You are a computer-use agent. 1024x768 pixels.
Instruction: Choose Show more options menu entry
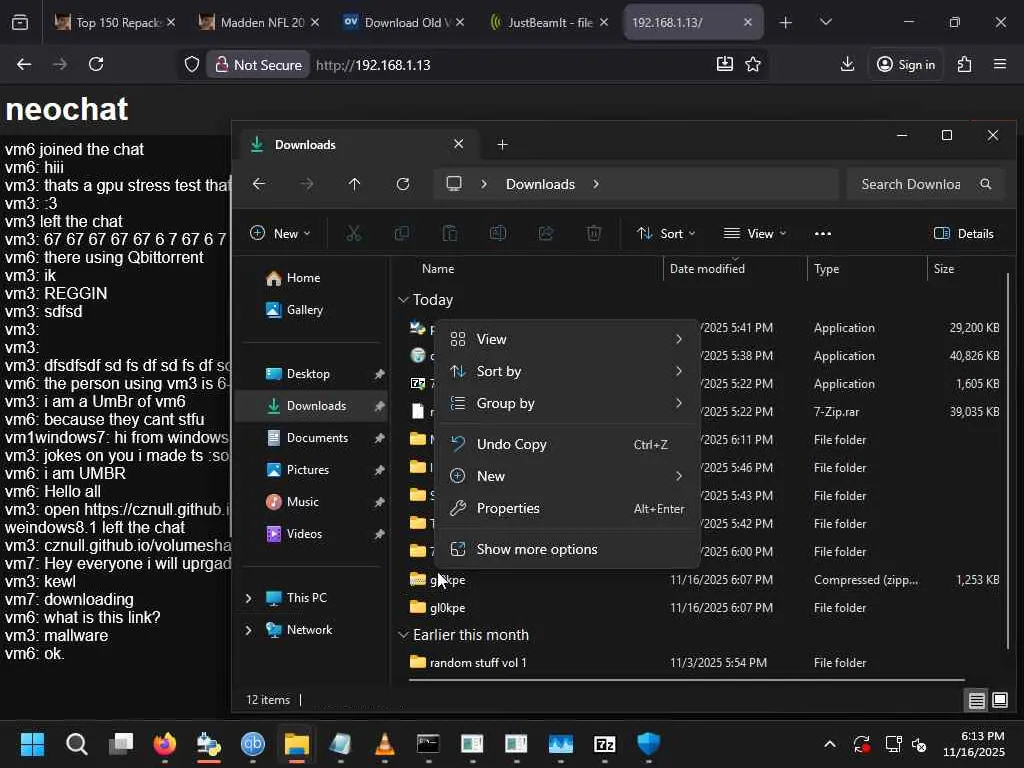click(x=536, y=549)
